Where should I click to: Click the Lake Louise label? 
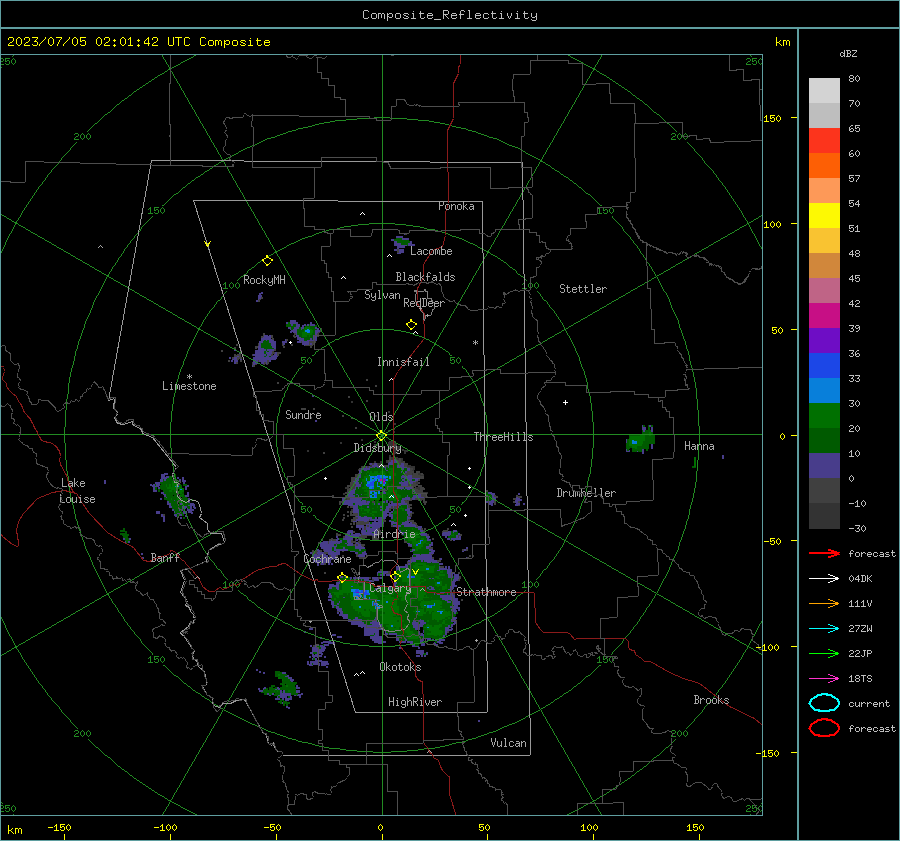(77, 491)
